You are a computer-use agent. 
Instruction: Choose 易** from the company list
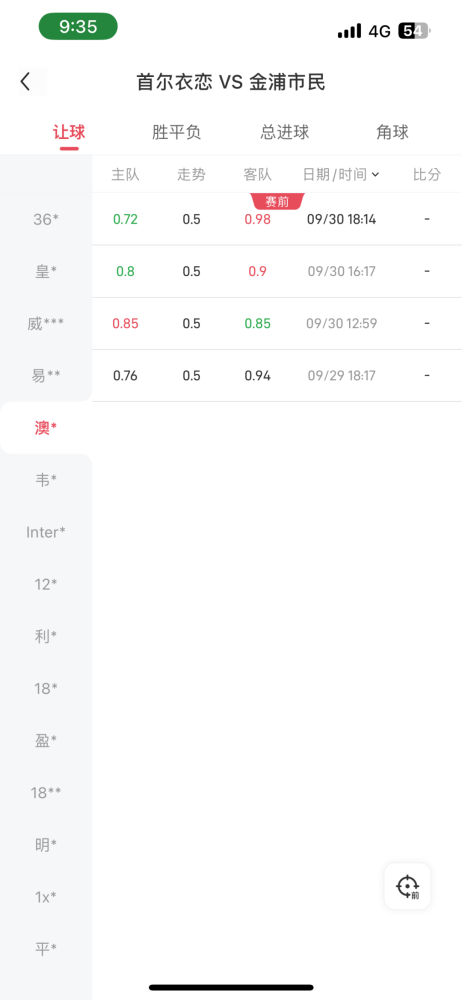tap(46, 376)
